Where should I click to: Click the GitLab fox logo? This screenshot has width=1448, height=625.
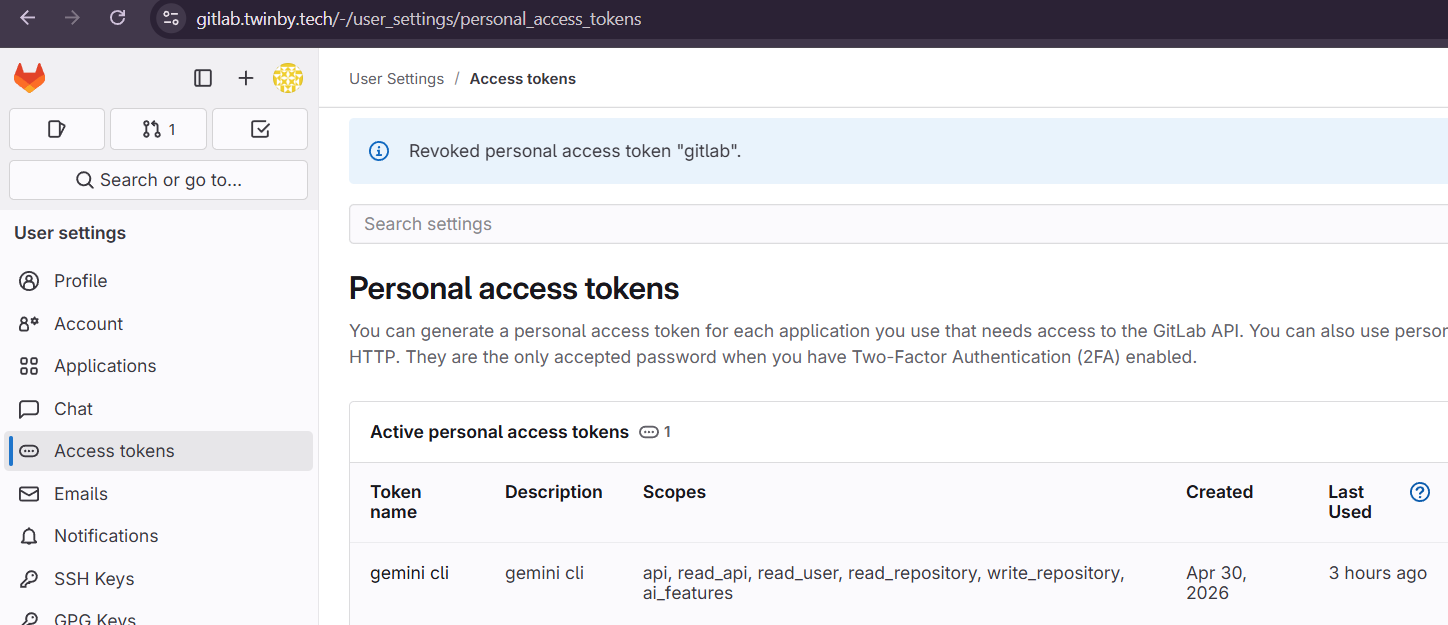(29, 78)
